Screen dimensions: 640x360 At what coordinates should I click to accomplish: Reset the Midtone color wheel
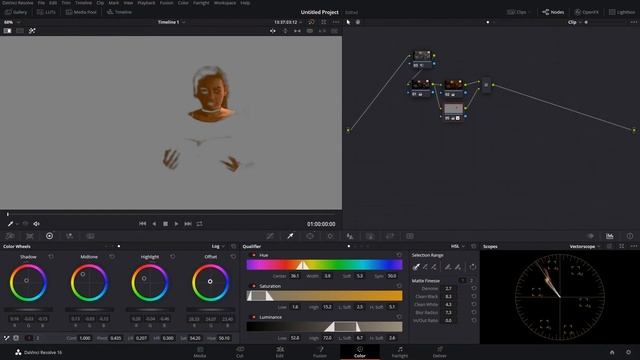[x=112, y=257]
